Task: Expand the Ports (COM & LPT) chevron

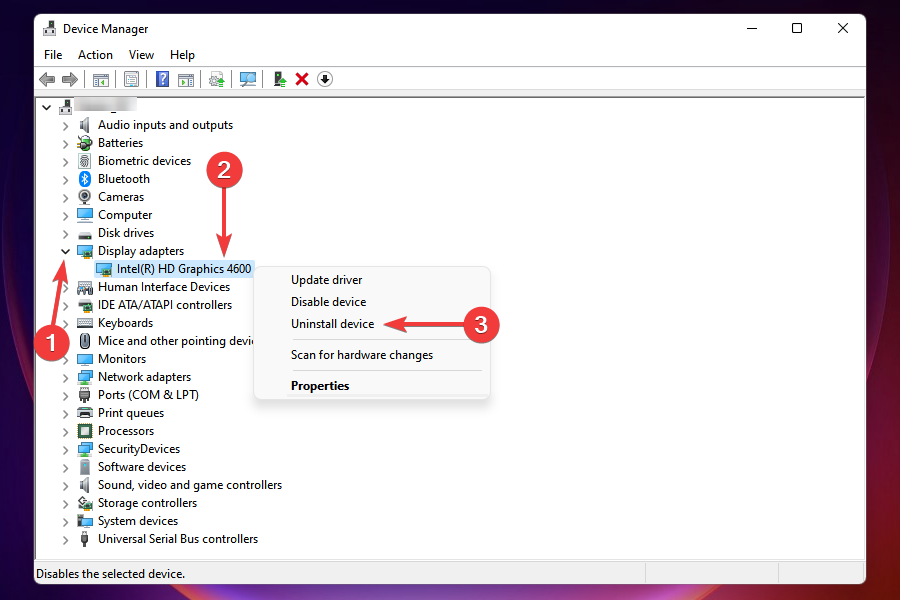Action: tap(65, 396)
